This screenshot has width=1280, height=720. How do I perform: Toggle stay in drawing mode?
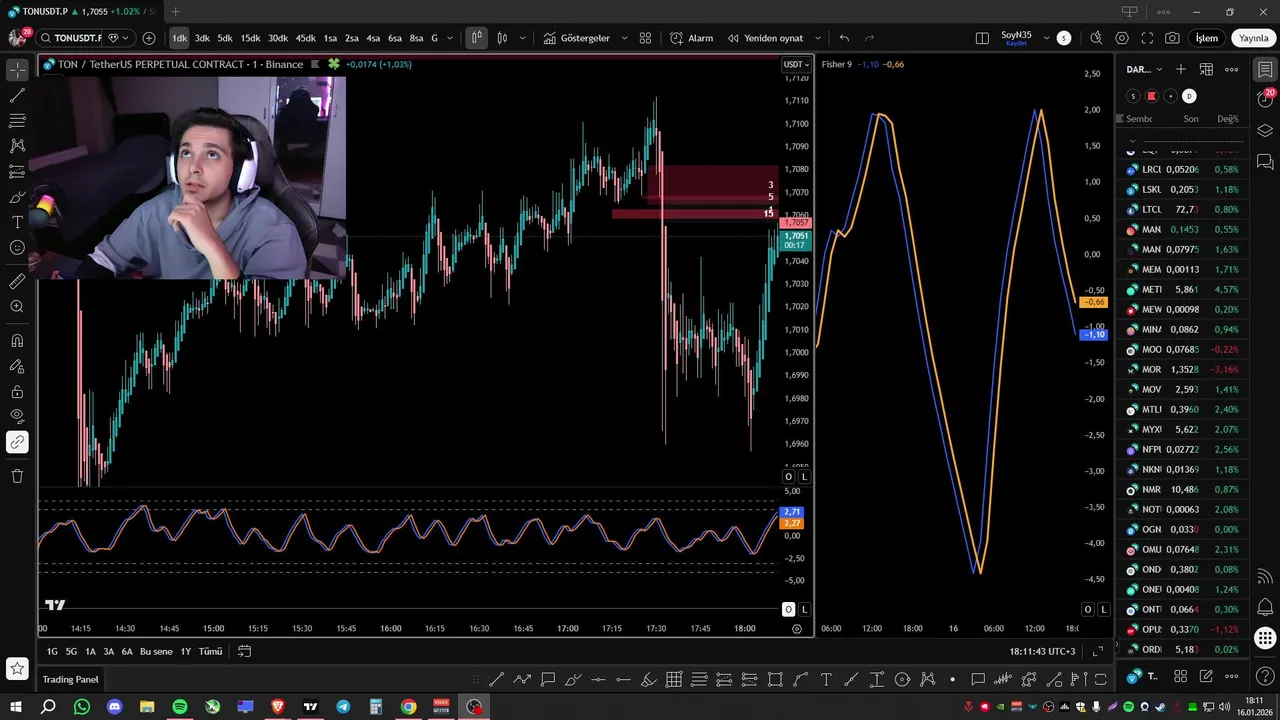coord(17,366)
